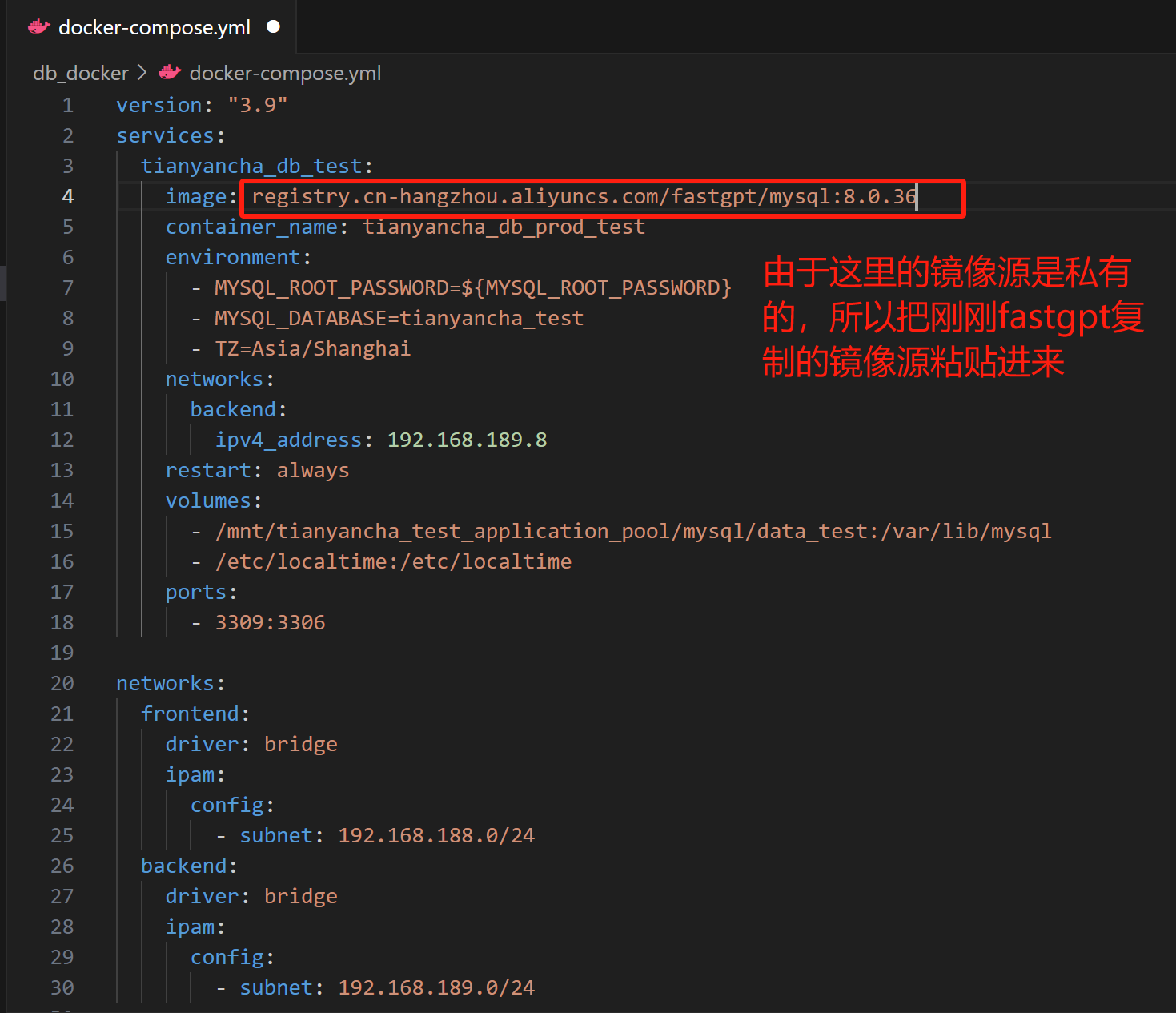
Task: Click the ports key on line 17
Action: point(196,592)
